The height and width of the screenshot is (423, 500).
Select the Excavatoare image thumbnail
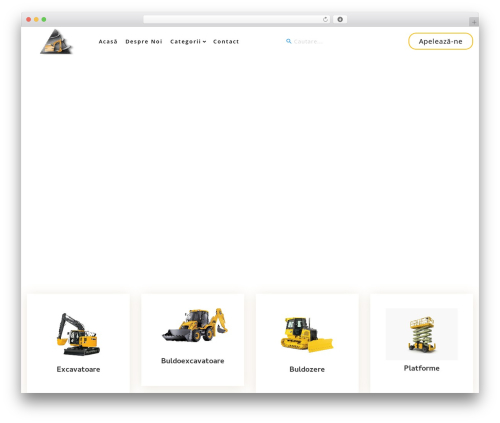pos(78,334)
